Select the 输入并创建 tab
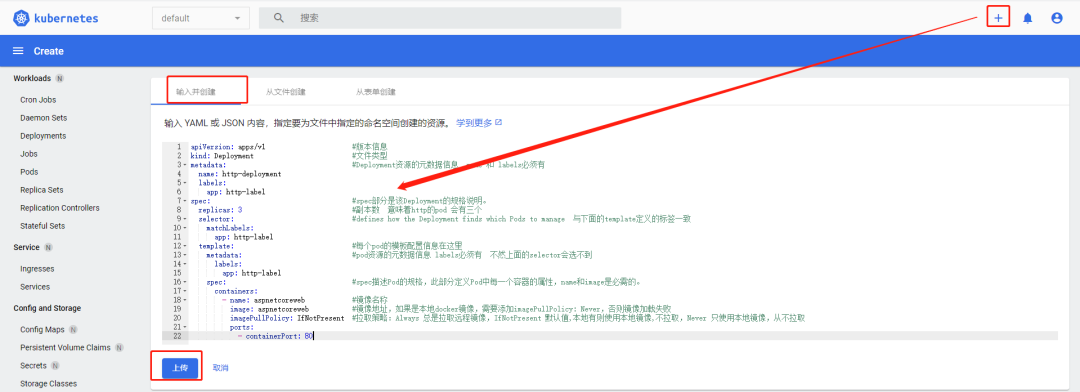 pyautogui.click(x=196, y=92)
